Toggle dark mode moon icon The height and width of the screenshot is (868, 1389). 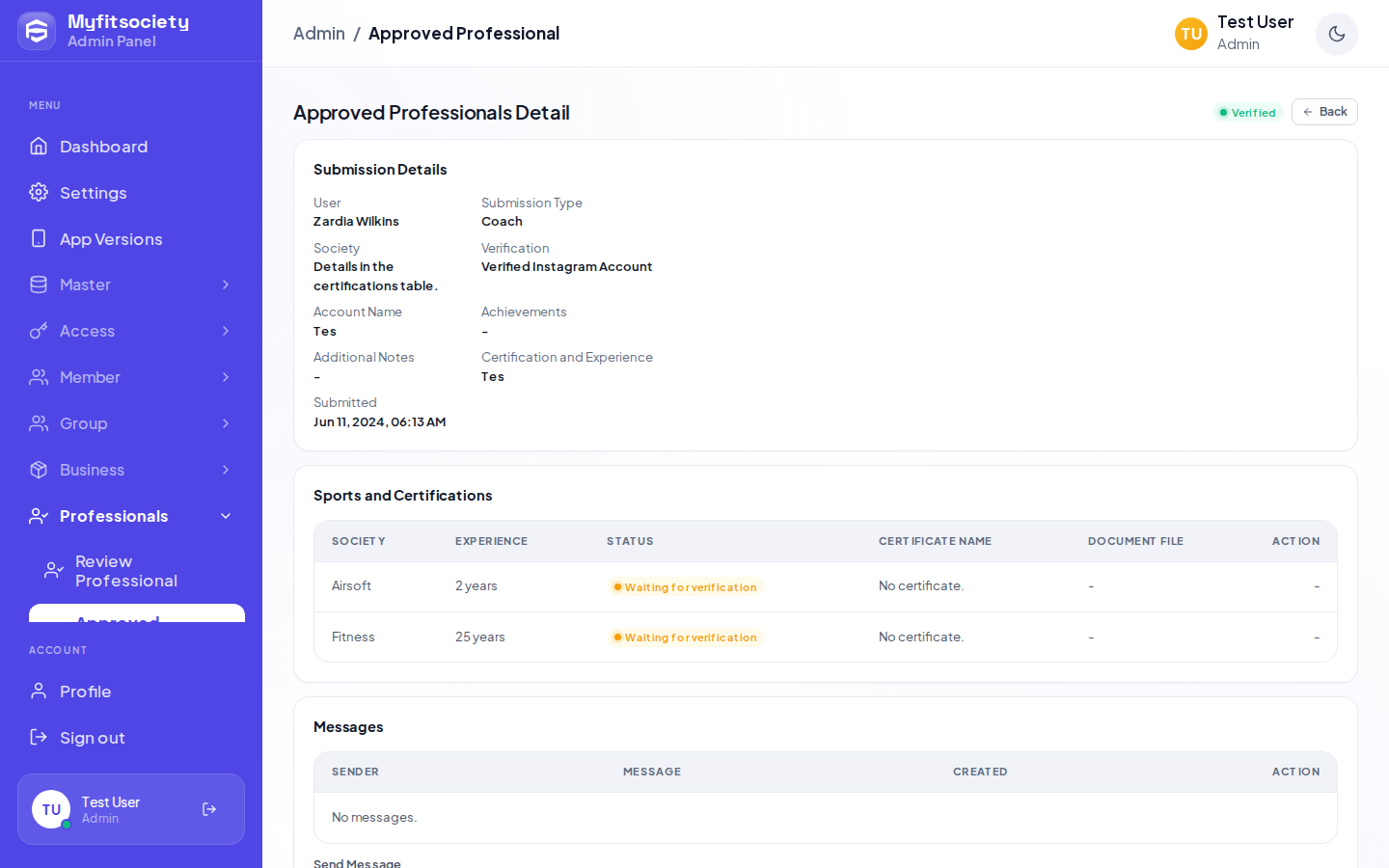click(x=1336, y=34)
